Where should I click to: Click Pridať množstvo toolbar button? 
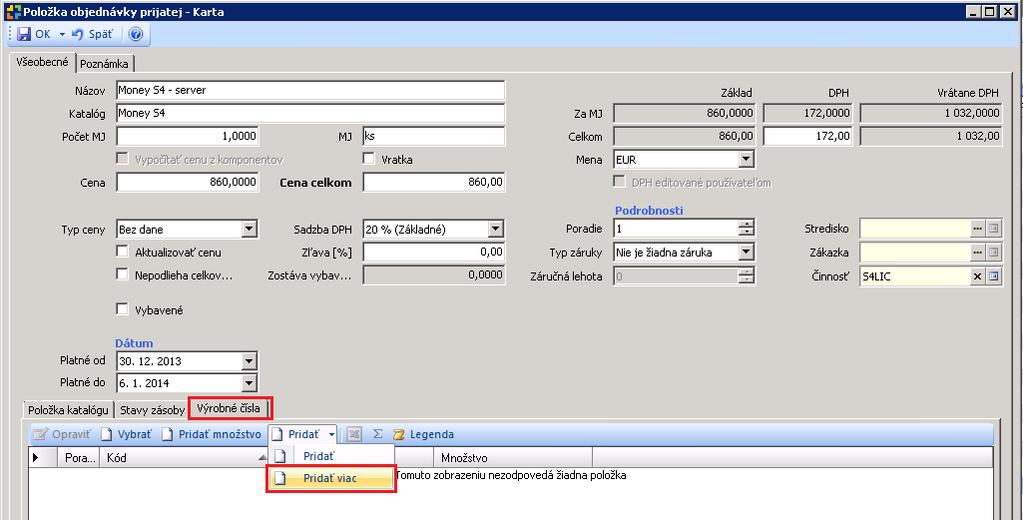click(211, 434)
